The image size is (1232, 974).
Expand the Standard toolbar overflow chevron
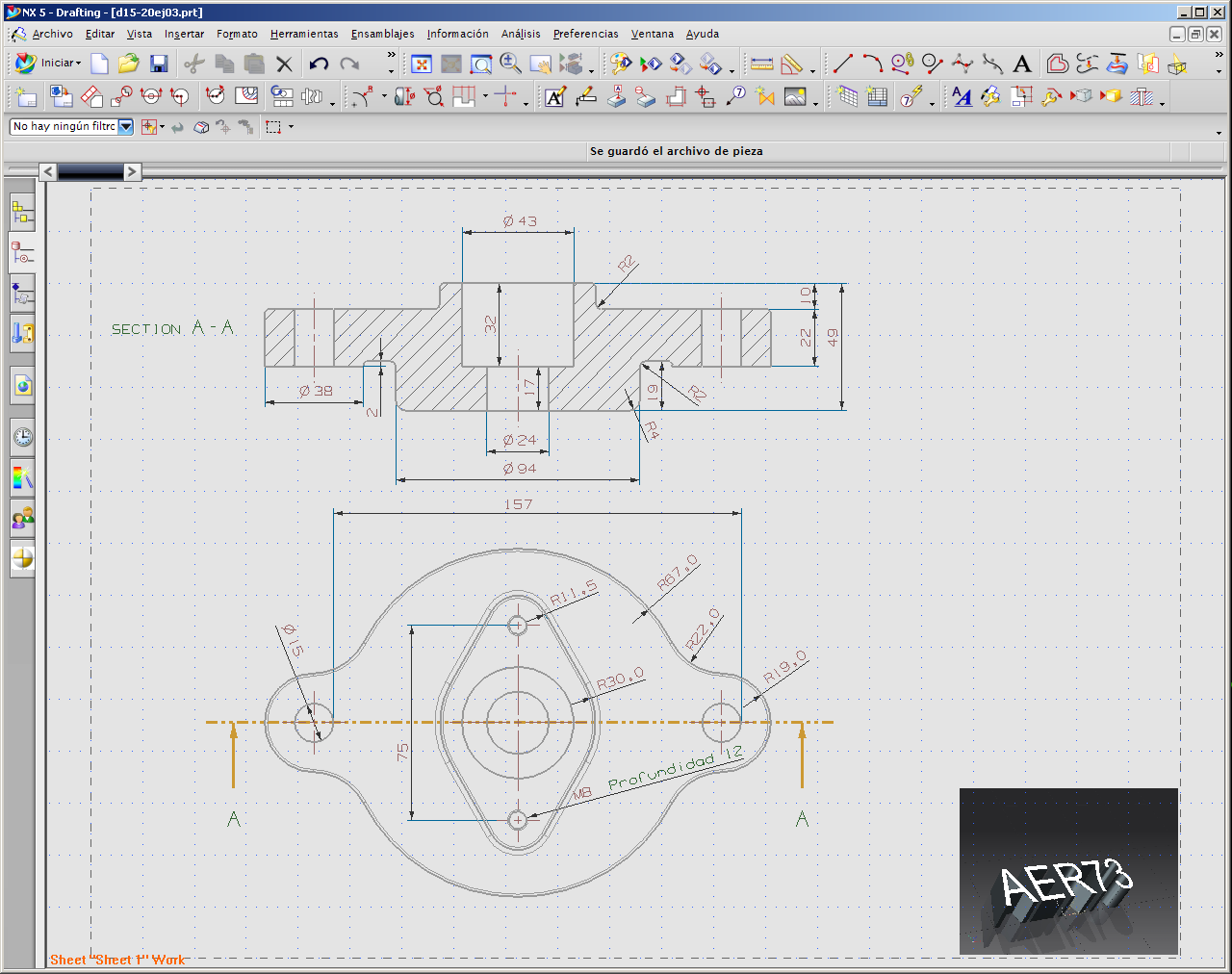(x=391, y=56)
